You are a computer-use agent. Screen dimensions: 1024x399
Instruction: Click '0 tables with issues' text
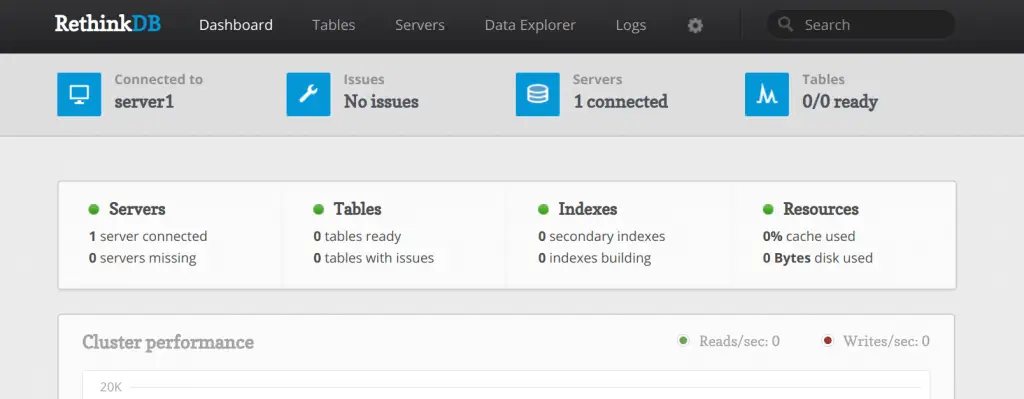(374, 258)
